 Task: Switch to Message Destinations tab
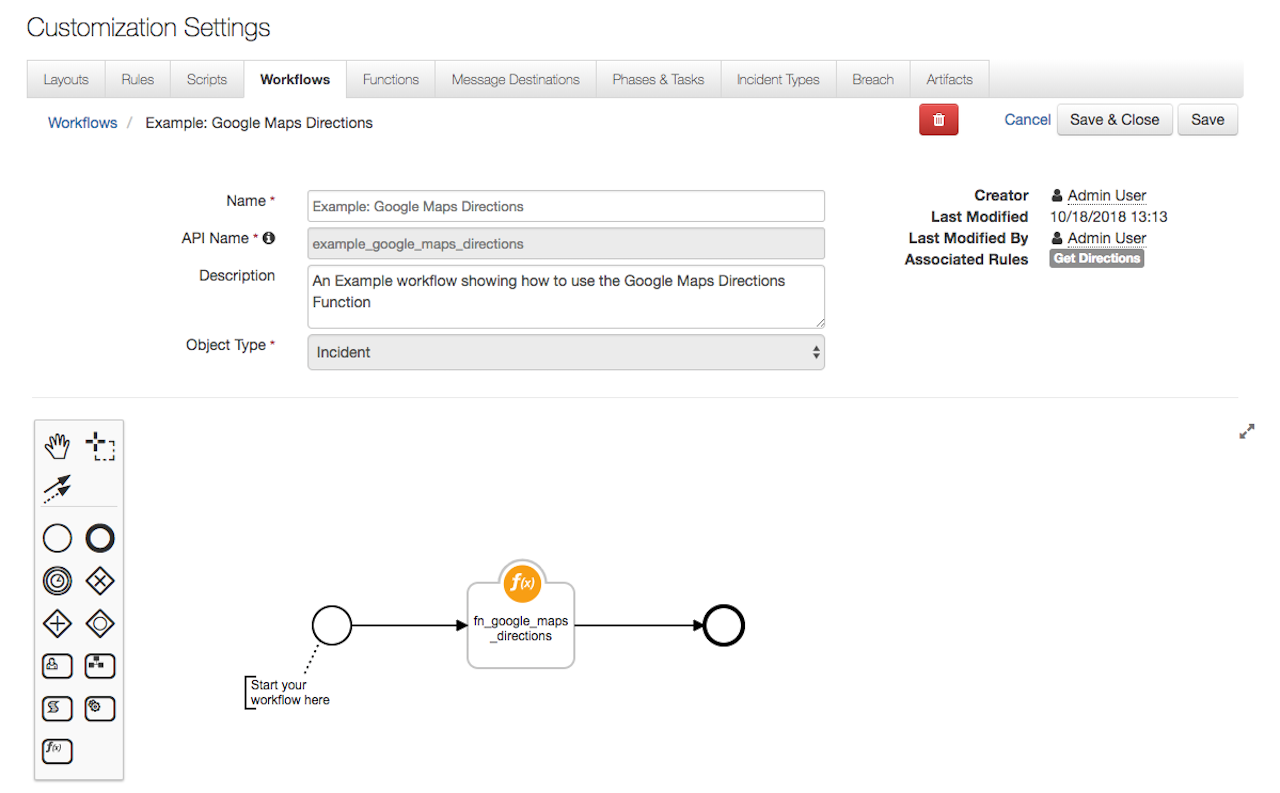point(516,79)
